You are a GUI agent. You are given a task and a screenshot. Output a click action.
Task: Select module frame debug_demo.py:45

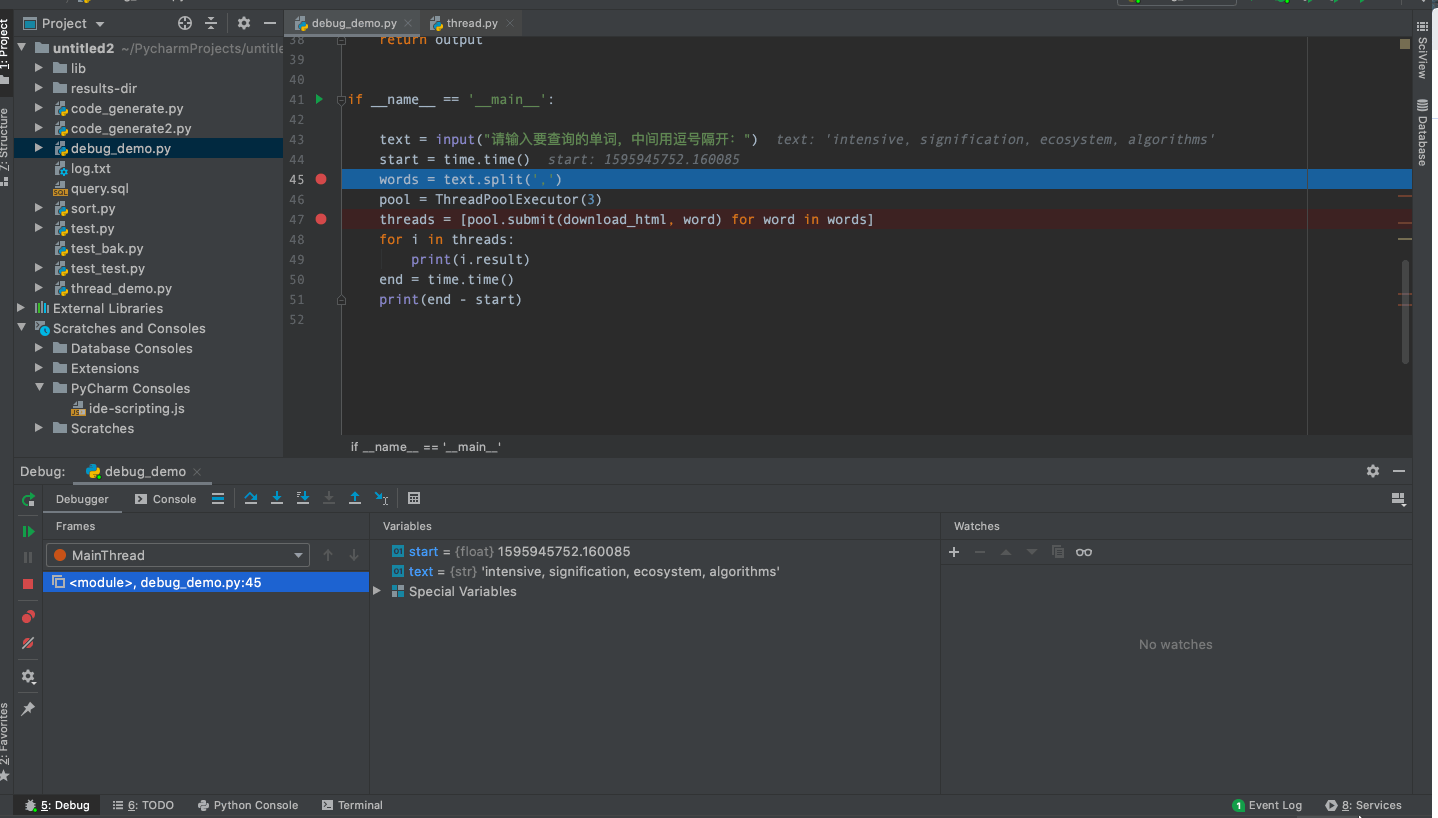click(x=206, y=582)
